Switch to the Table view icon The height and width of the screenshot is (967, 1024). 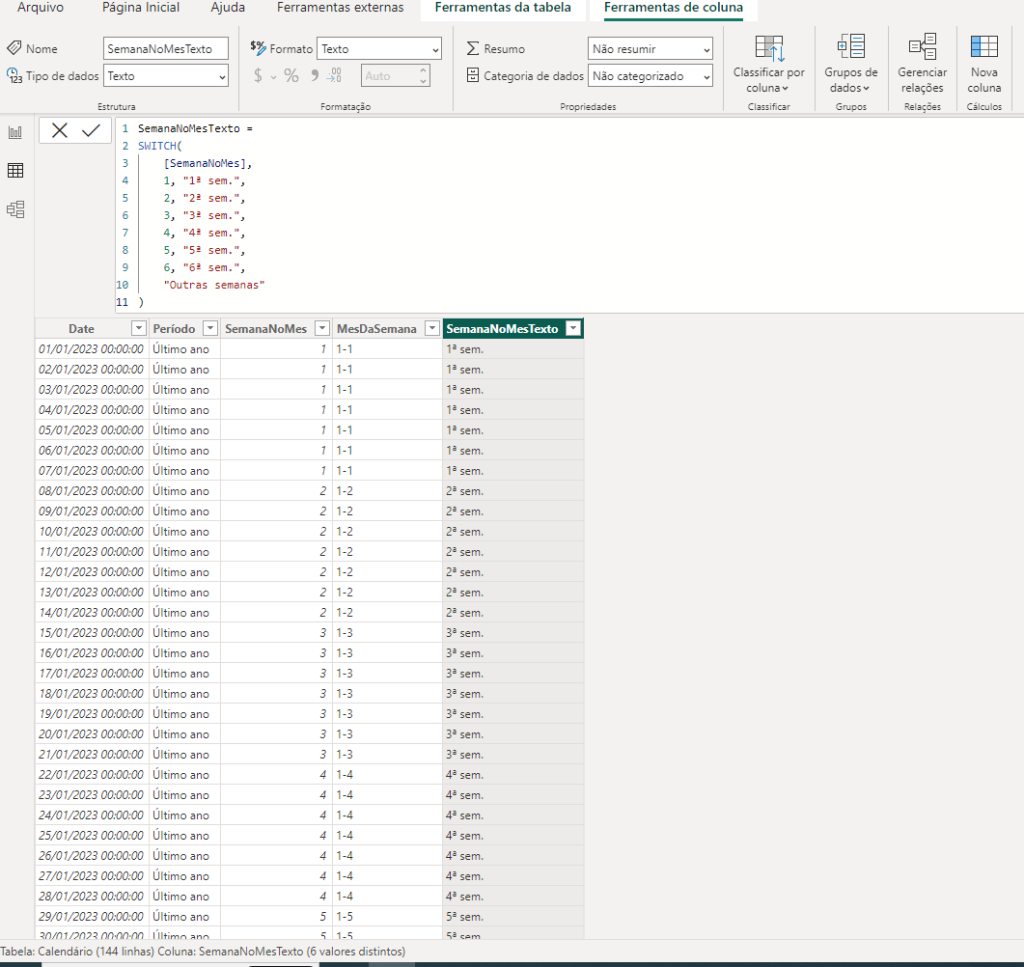[15, 171]
